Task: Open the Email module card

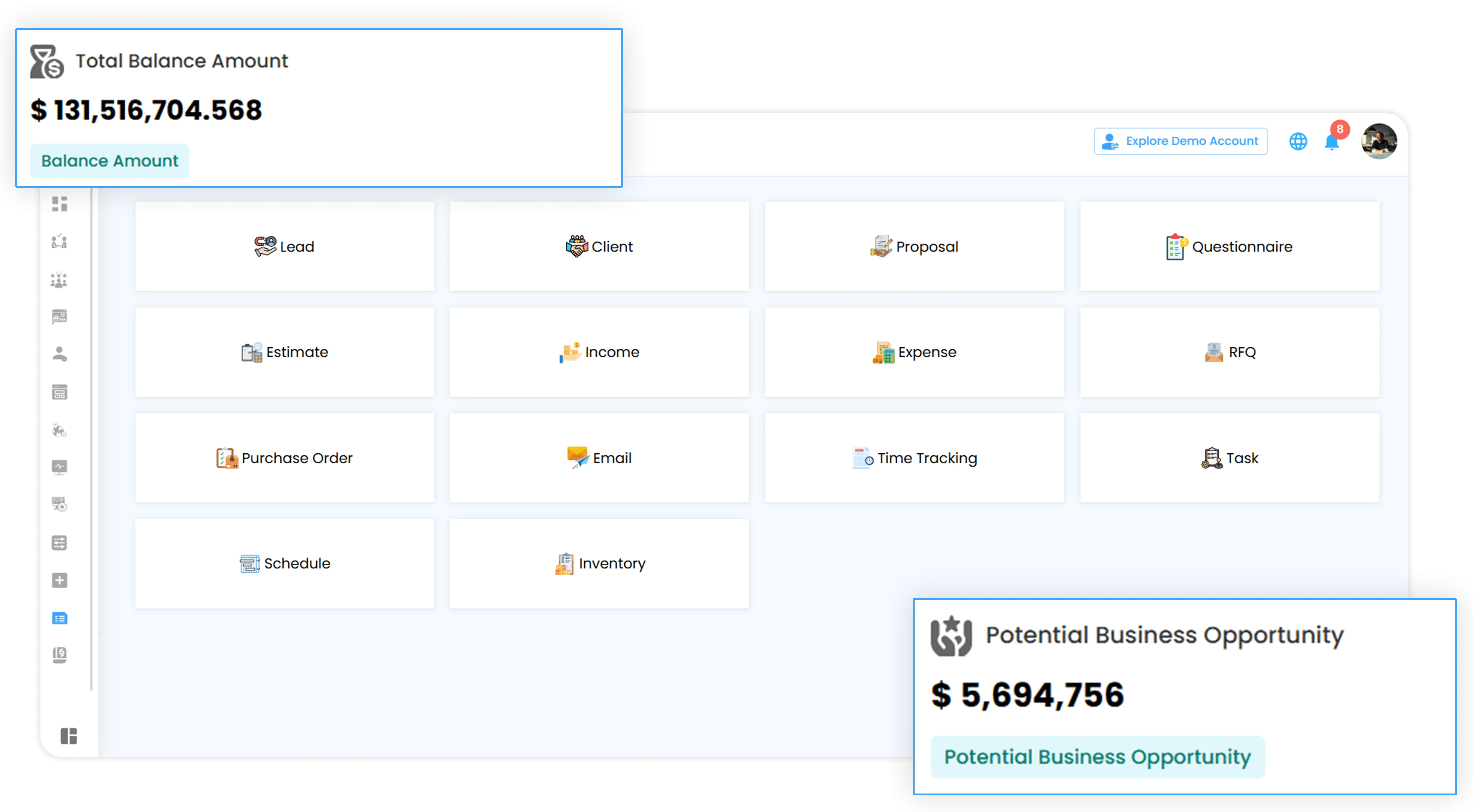Action: (x=599, y=458)
